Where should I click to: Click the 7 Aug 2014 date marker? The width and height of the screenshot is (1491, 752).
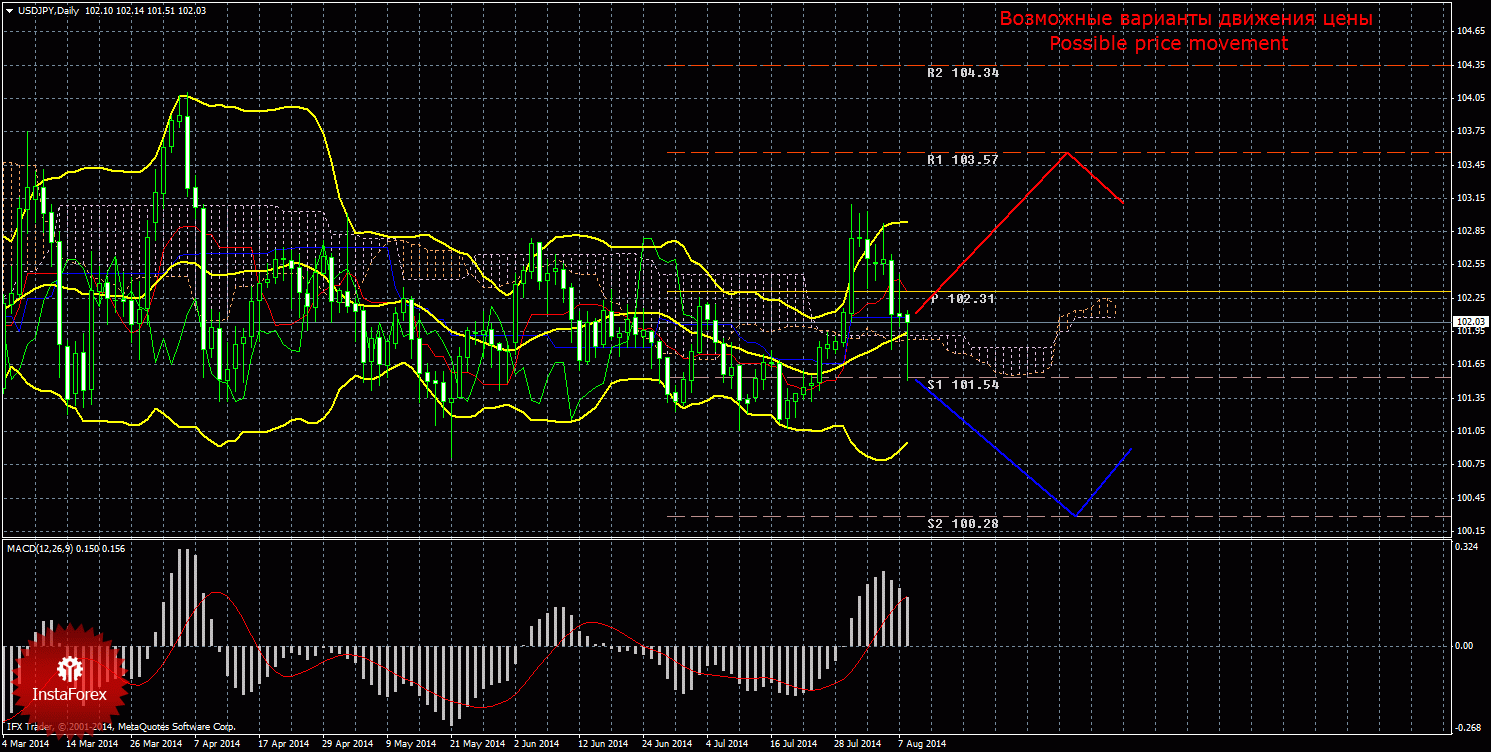[922, 744]
